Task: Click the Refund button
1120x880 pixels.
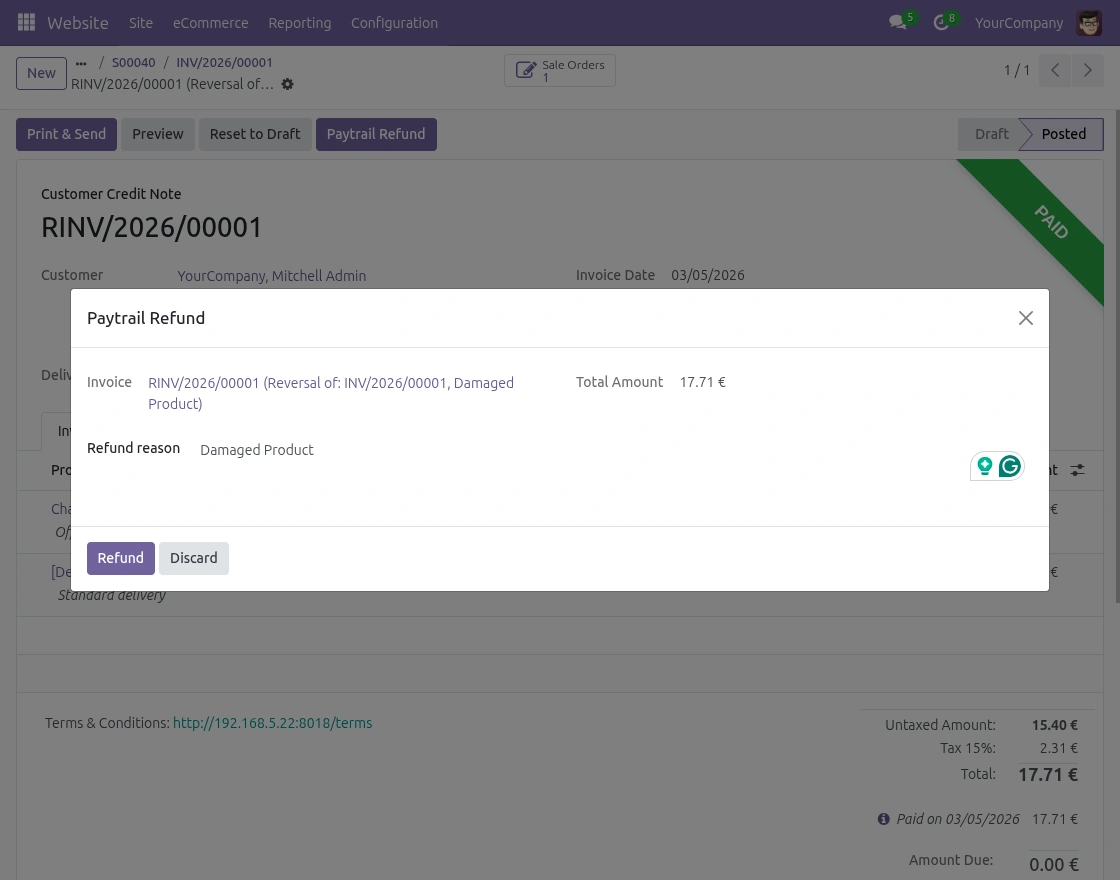Action: (x=120, y=558)
